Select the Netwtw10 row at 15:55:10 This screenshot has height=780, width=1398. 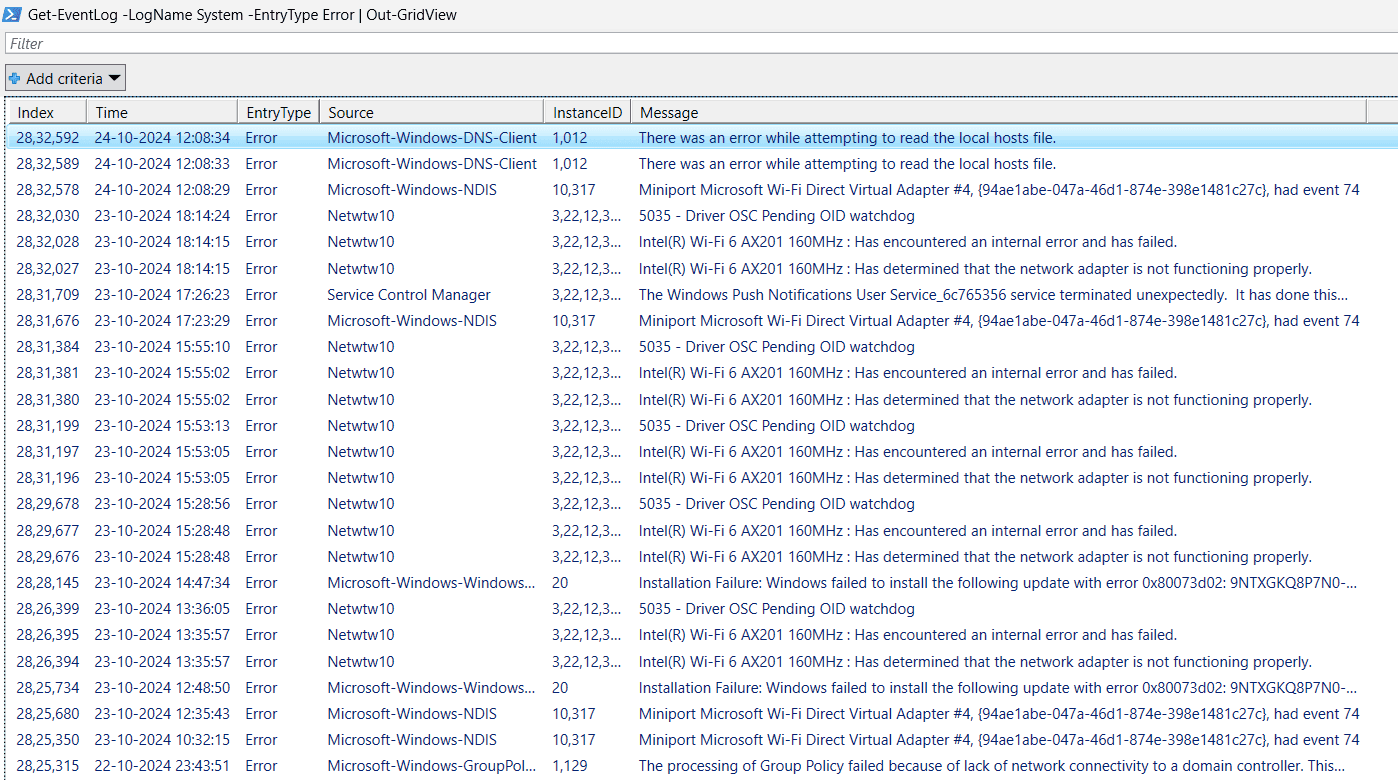(x=702, y=347)
